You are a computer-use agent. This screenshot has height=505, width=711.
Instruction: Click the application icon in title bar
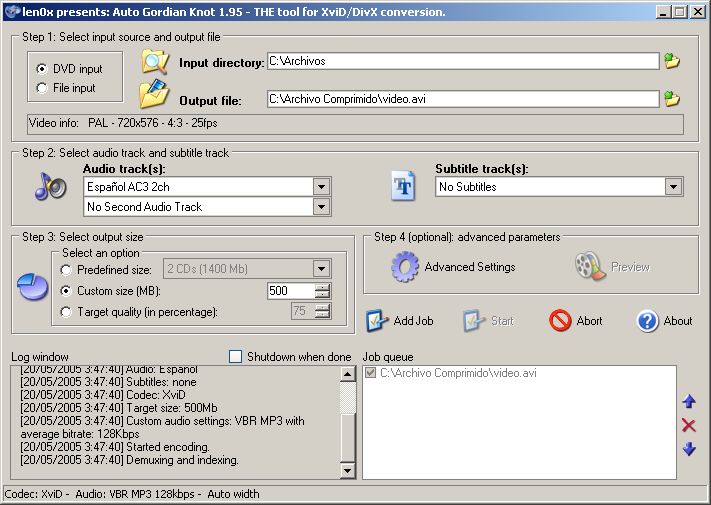(x=12, y=11)
